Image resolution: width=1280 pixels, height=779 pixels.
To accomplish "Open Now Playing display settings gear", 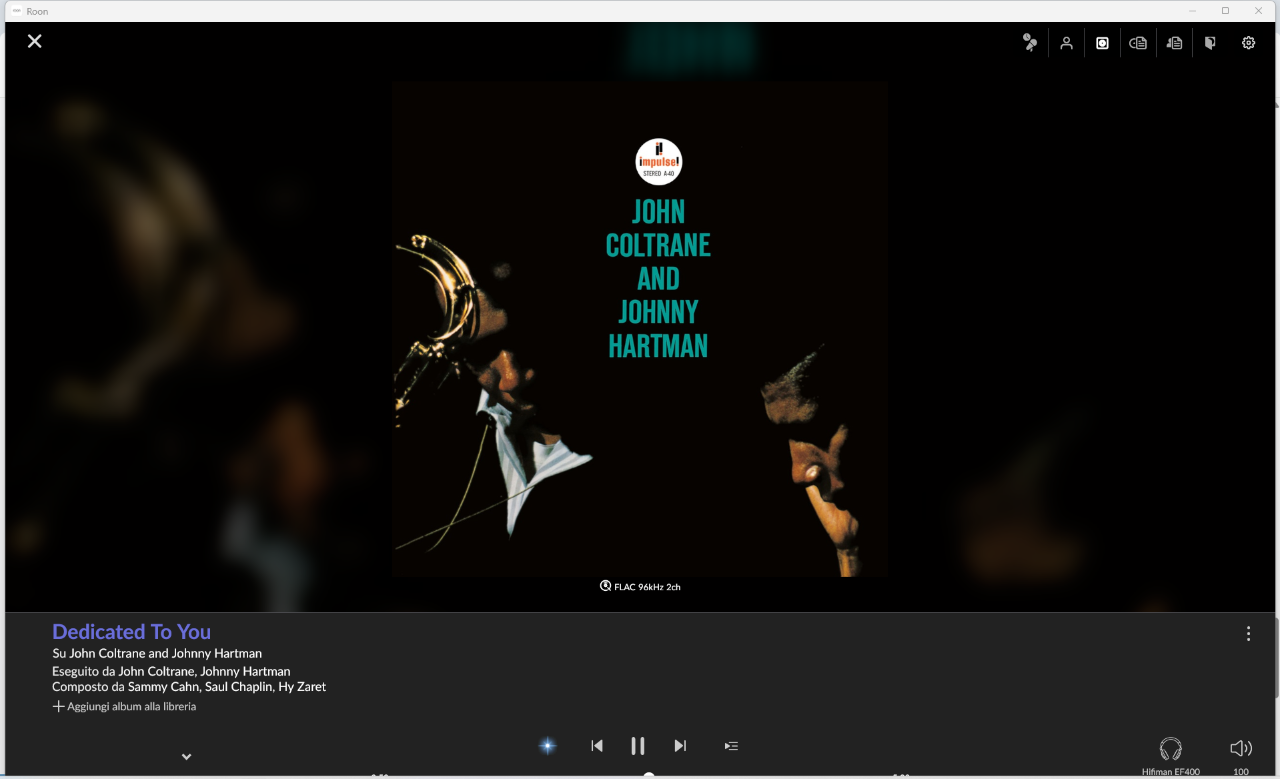I will pyautogui.click(x=1248, y=43).
